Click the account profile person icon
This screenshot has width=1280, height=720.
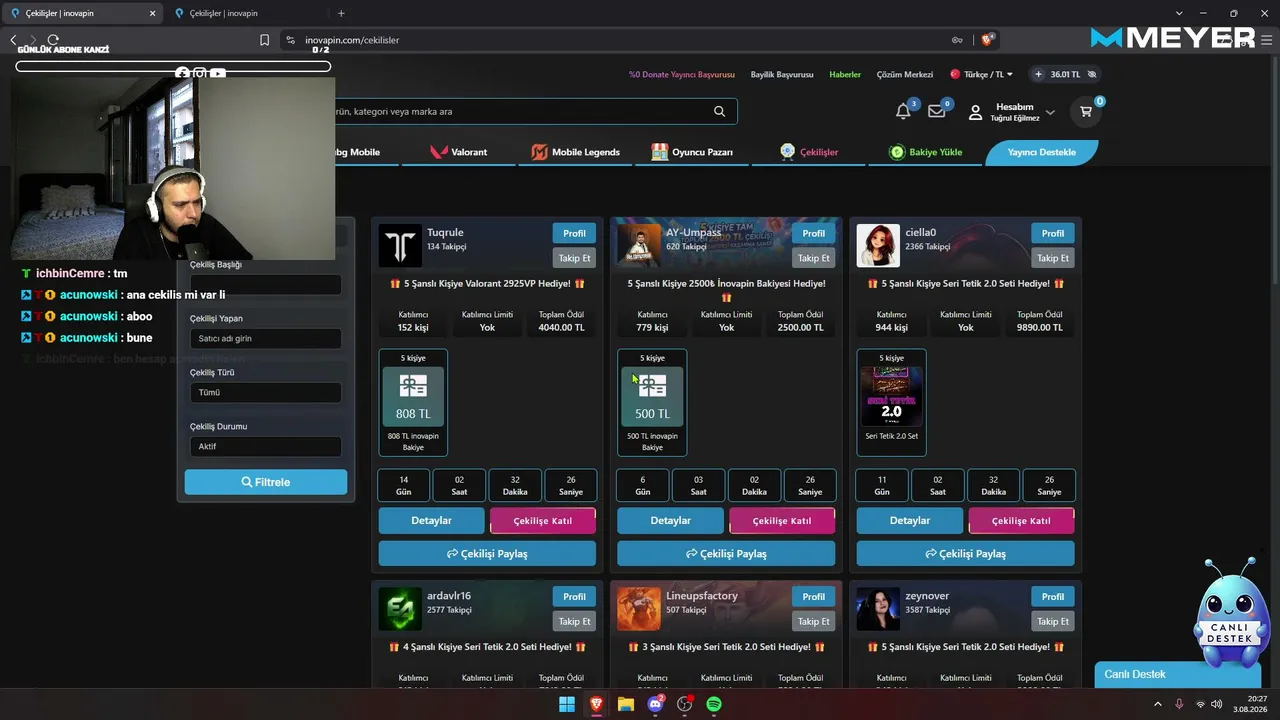point(975,112)
